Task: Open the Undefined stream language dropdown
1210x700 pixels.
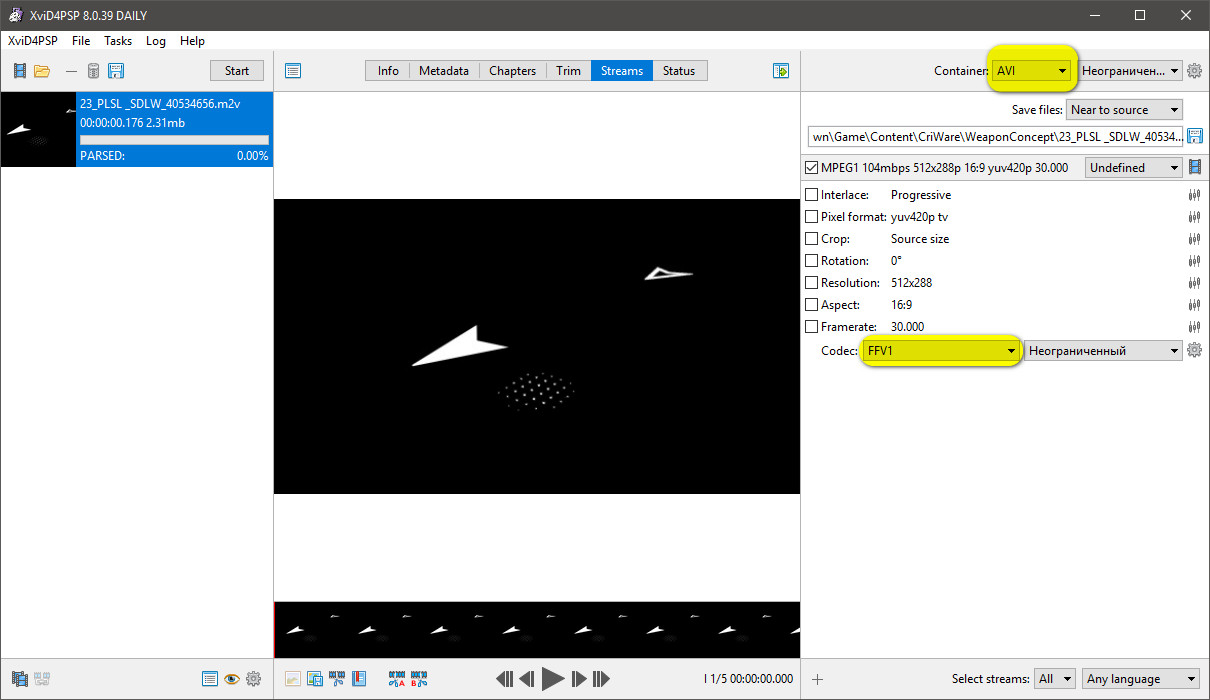Action: tap(1134, 168)
